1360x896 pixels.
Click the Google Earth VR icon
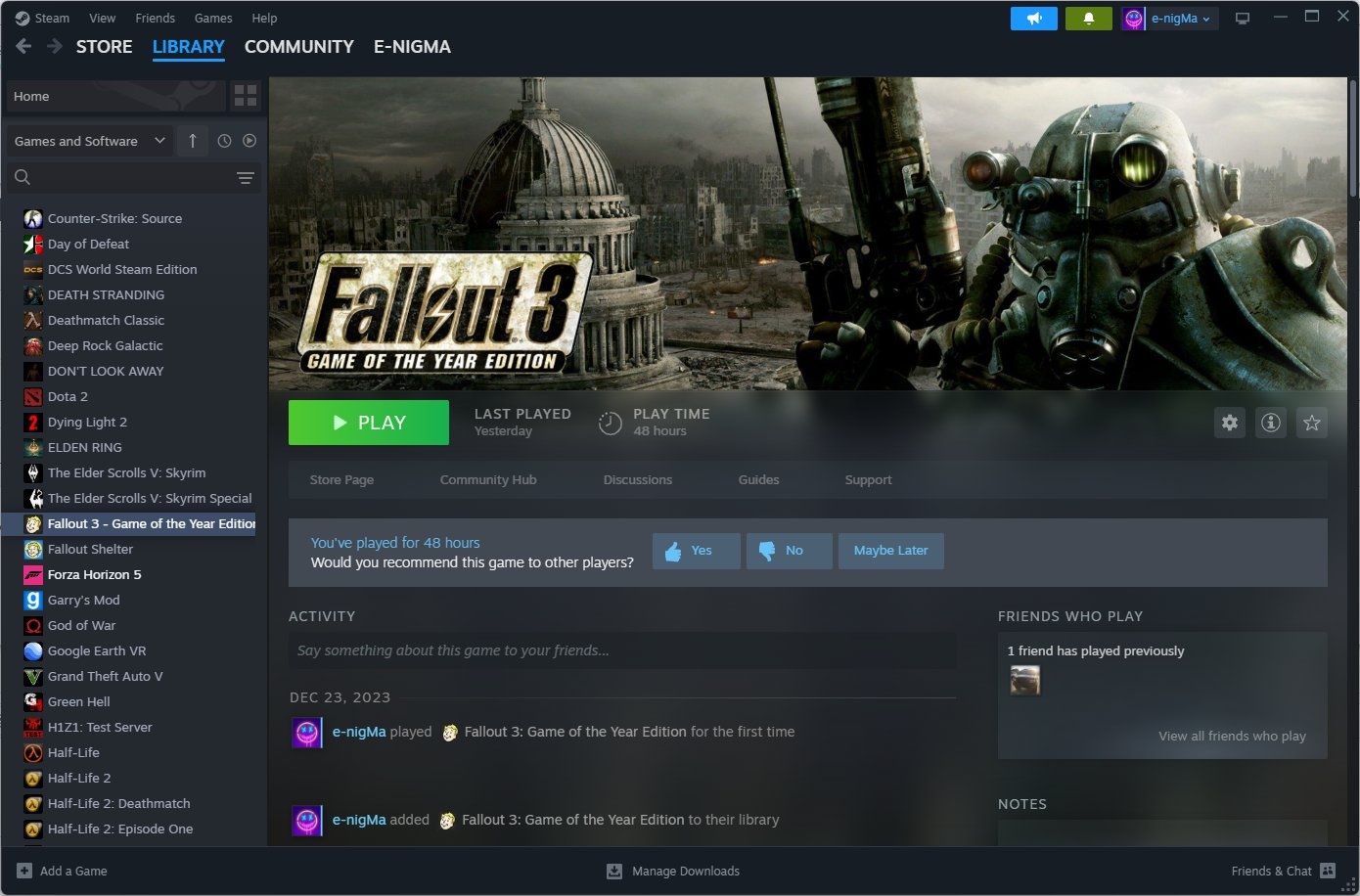point(33,650)
